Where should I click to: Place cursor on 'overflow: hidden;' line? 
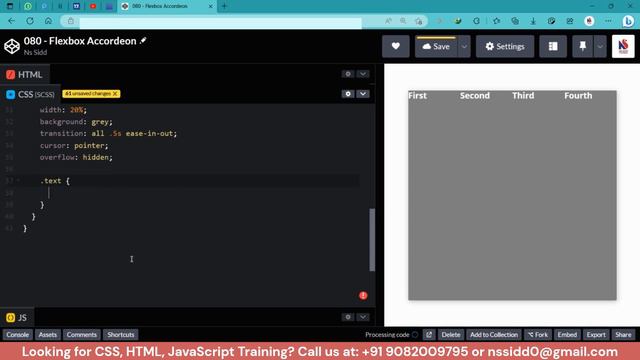(76, 157)
